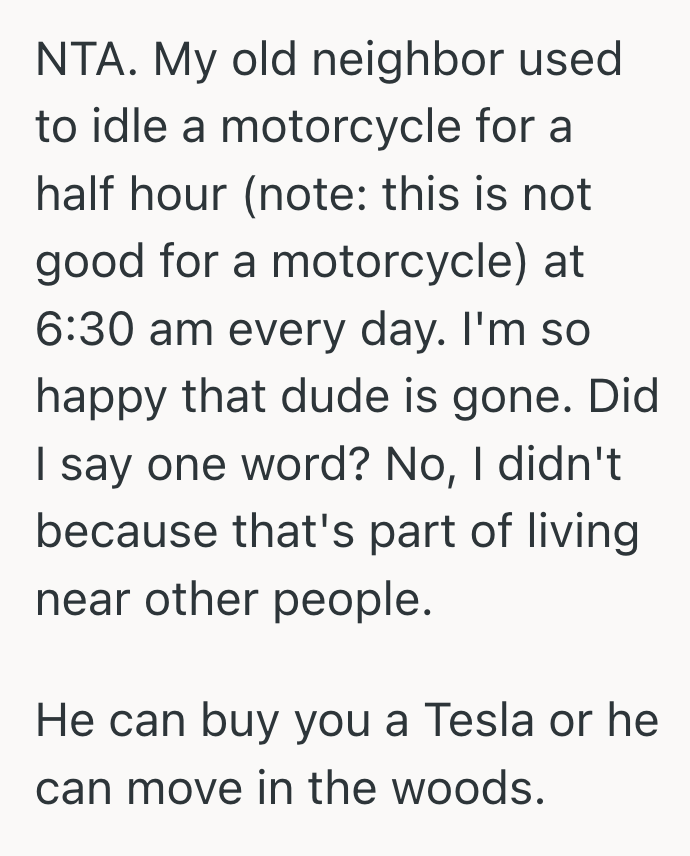Viewport: 690px width, 856px height.
Task: Click the phrase "half hour"
Action: (133, 195)
